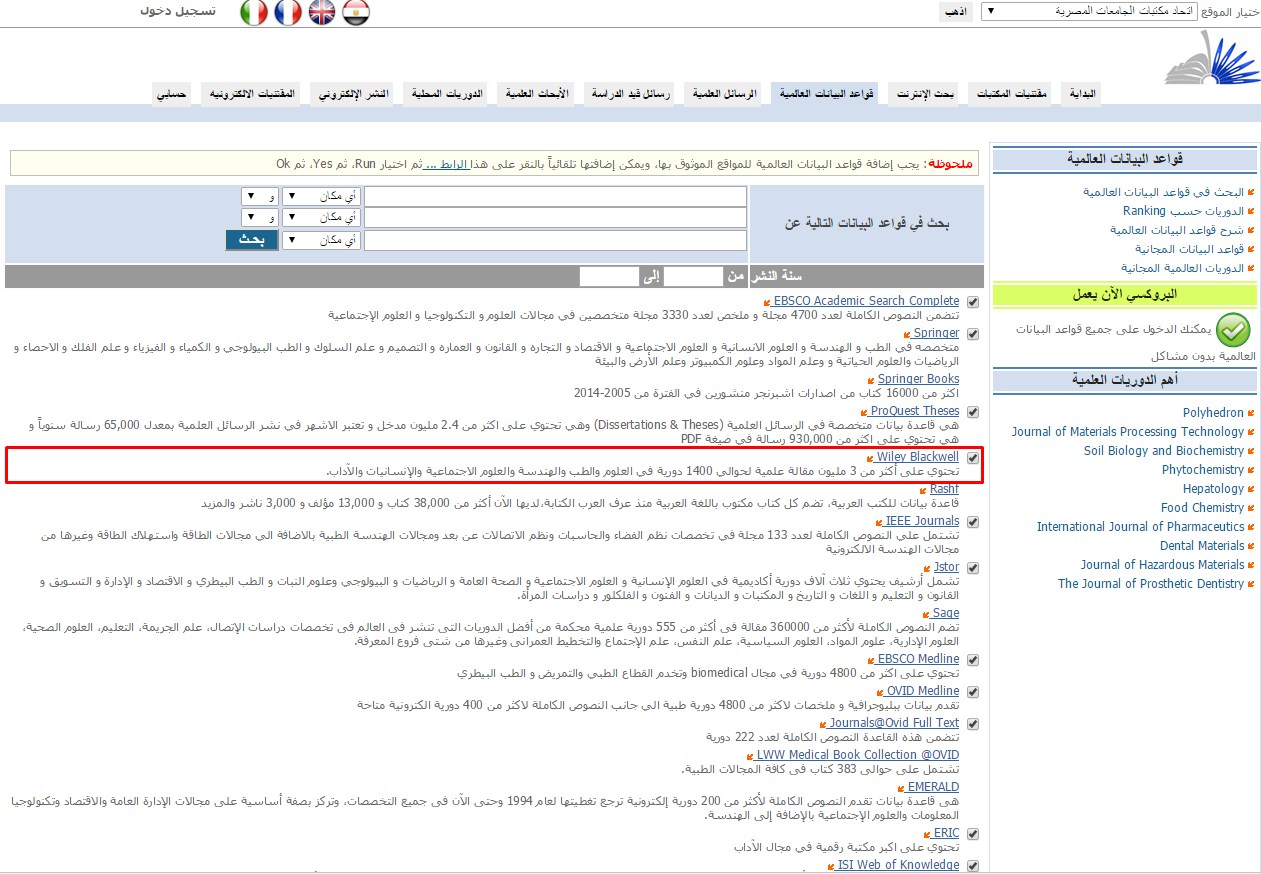This screenshot has width=1261, height=874.
Task: Toggle the Journals@Ovid Full Text checkbox
Action: point(973,724)
